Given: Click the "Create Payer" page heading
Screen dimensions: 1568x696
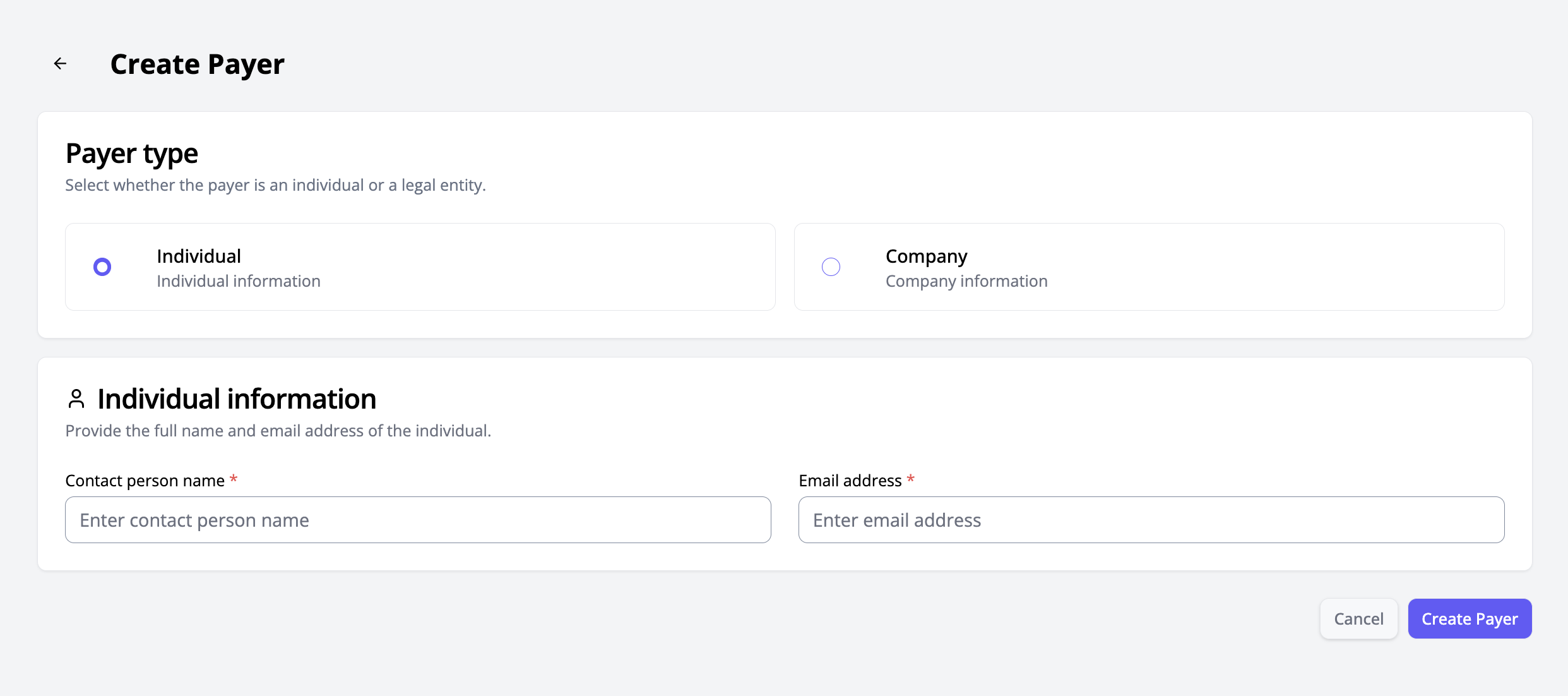Looking at the screenshot, I should coord(197,64).
